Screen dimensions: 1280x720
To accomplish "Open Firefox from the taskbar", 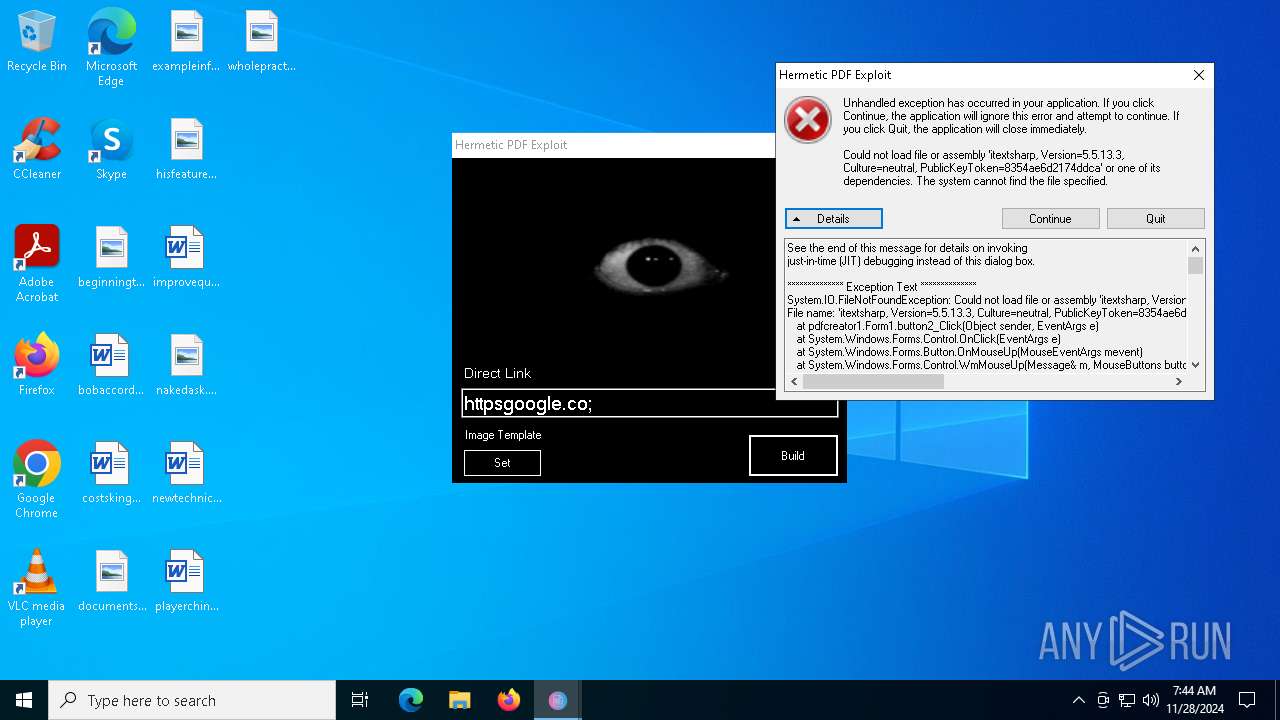I will (509, 700).
